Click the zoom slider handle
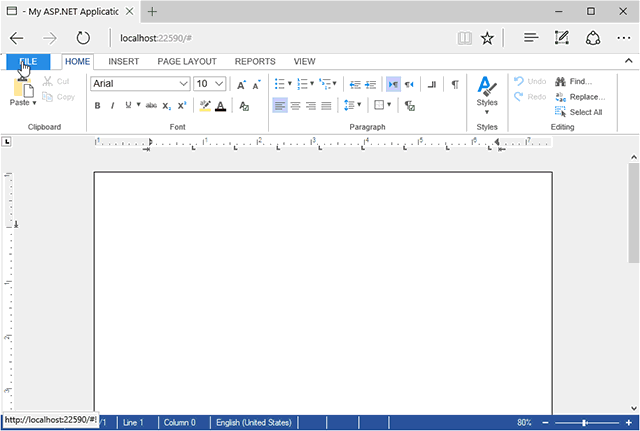 click(x=584, y=423)
